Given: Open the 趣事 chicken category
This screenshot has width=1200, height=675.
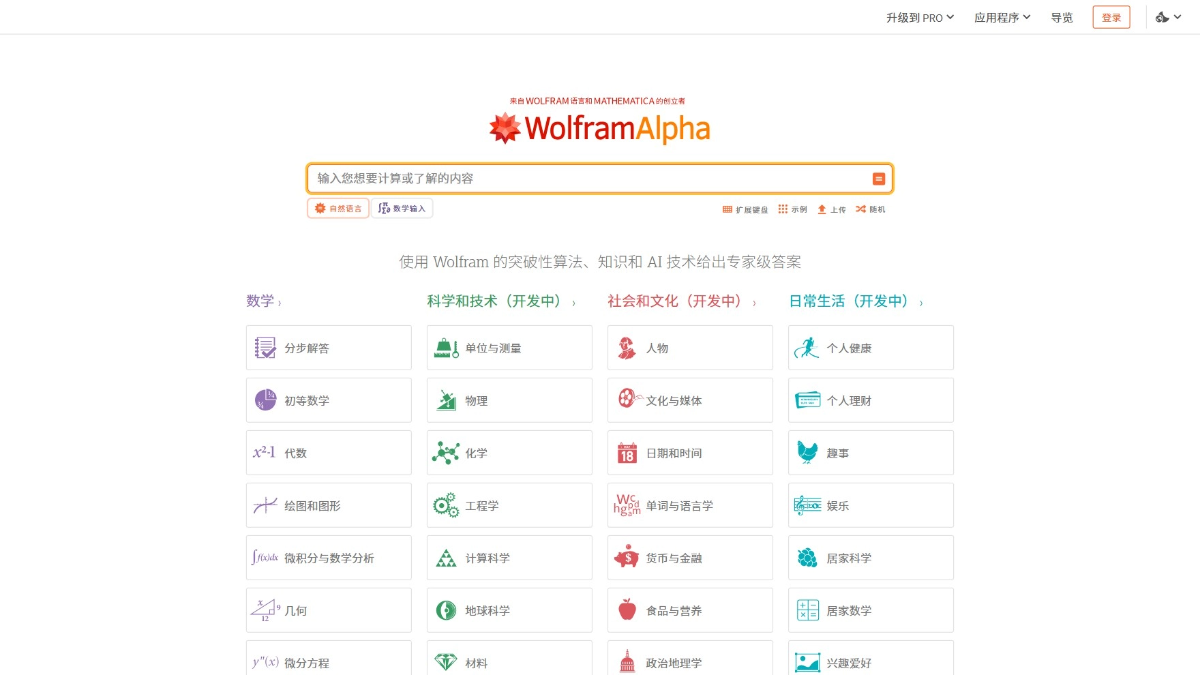Looking at the screenshot, I should [x=871, y=453].
